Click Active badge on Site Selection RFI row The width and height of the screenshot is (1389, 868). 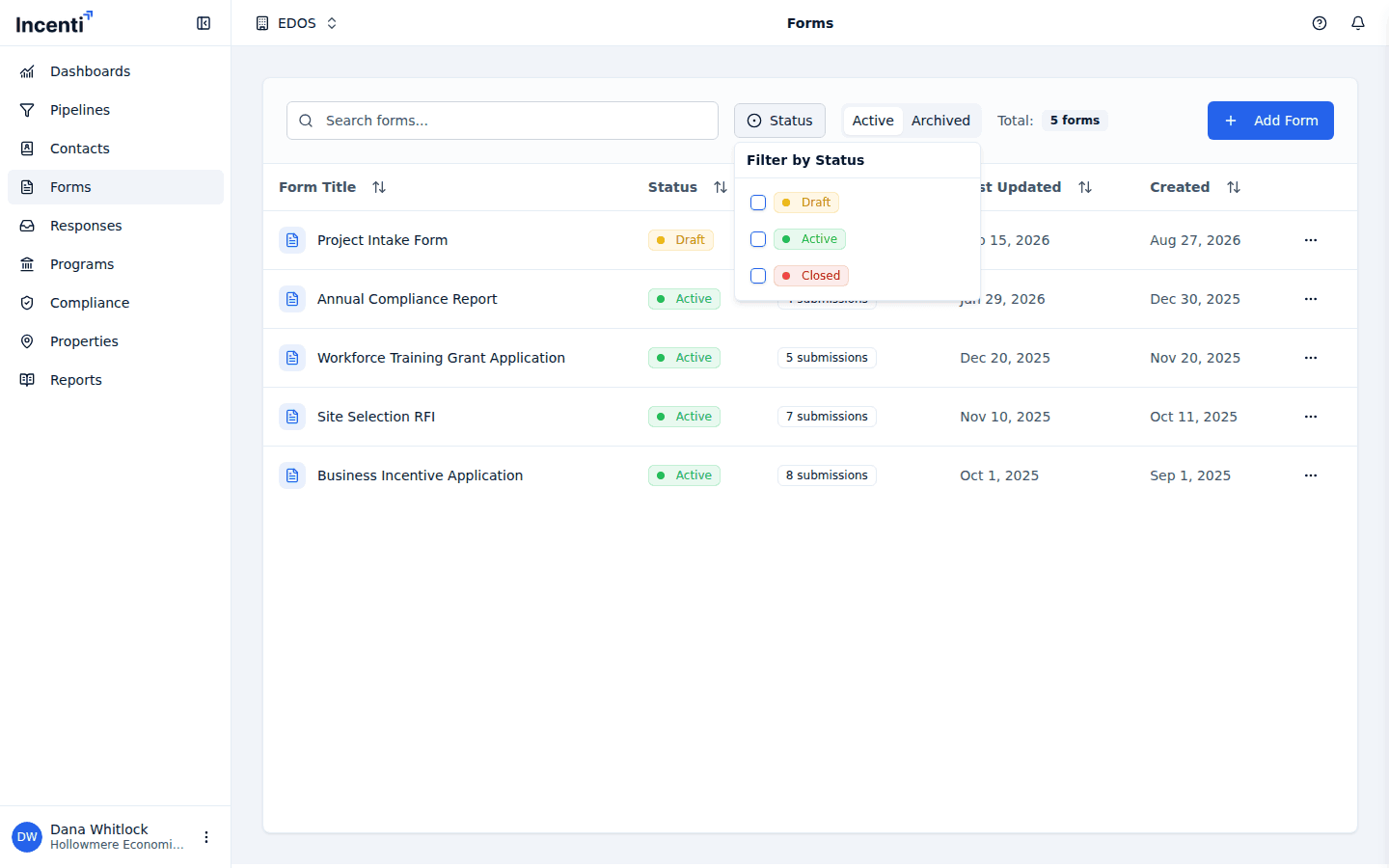pos(684,417)
